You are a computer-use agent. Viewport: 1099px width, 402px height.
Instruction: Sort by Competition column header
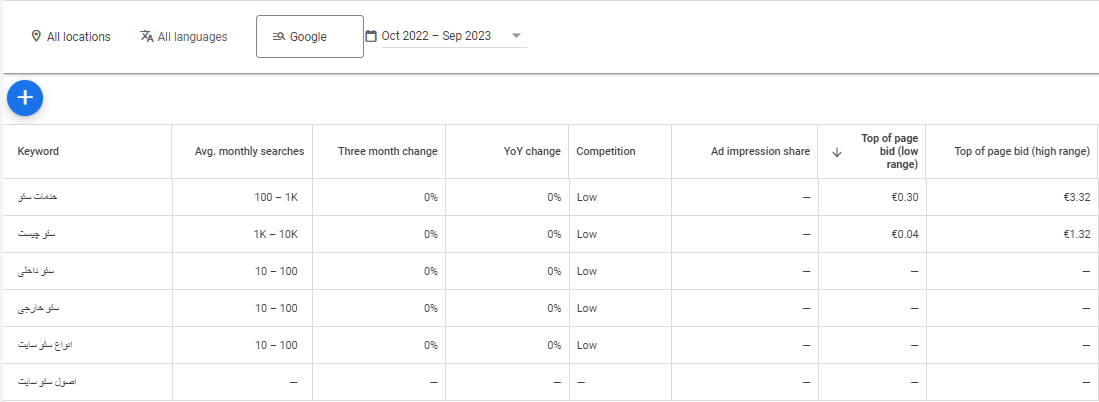pos(605,152)
